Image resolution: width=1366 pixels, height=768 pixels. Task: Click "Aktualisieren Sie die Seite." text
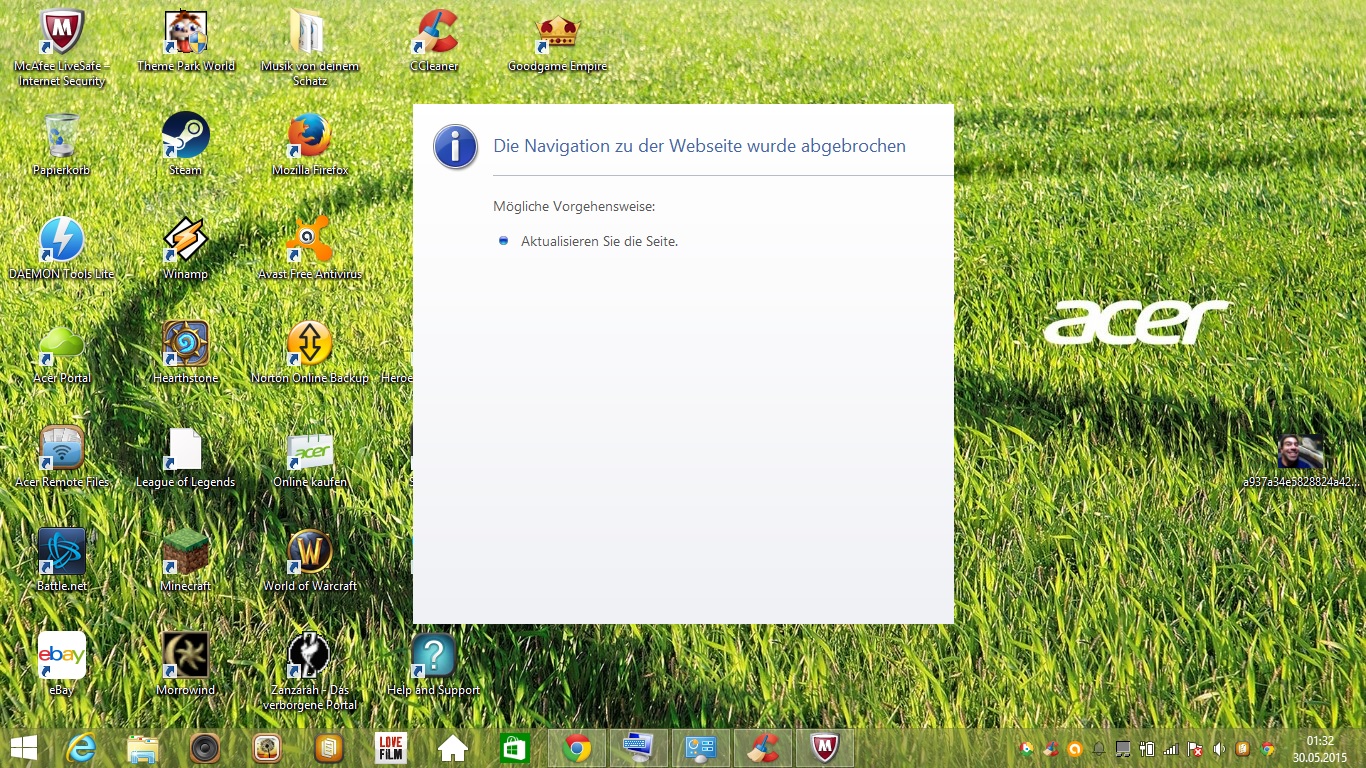[599, 241]
